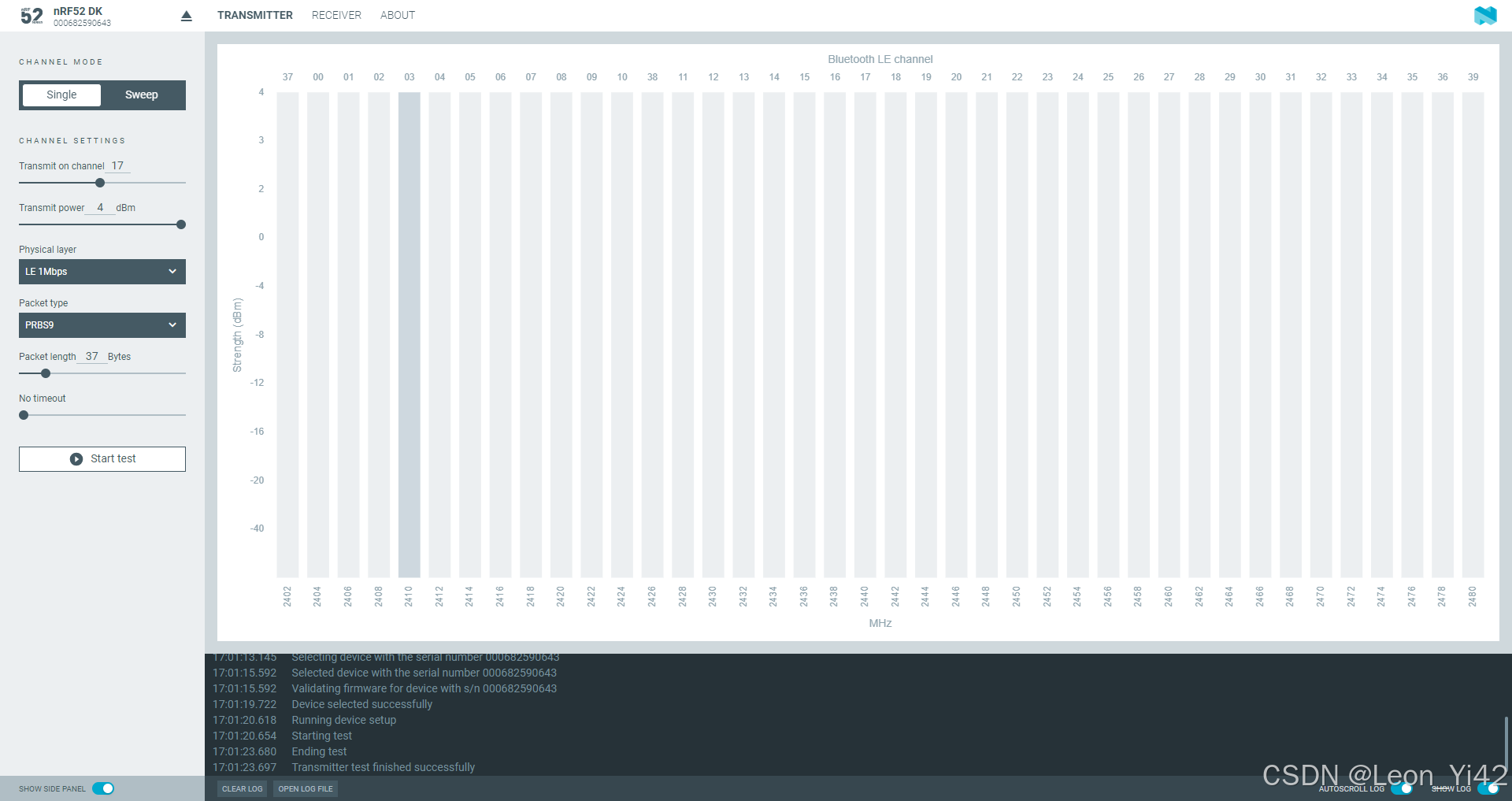Click the device serial number 000682590643
The image size is (1512, 801).
pyautogui.click(x=82, y=24)
